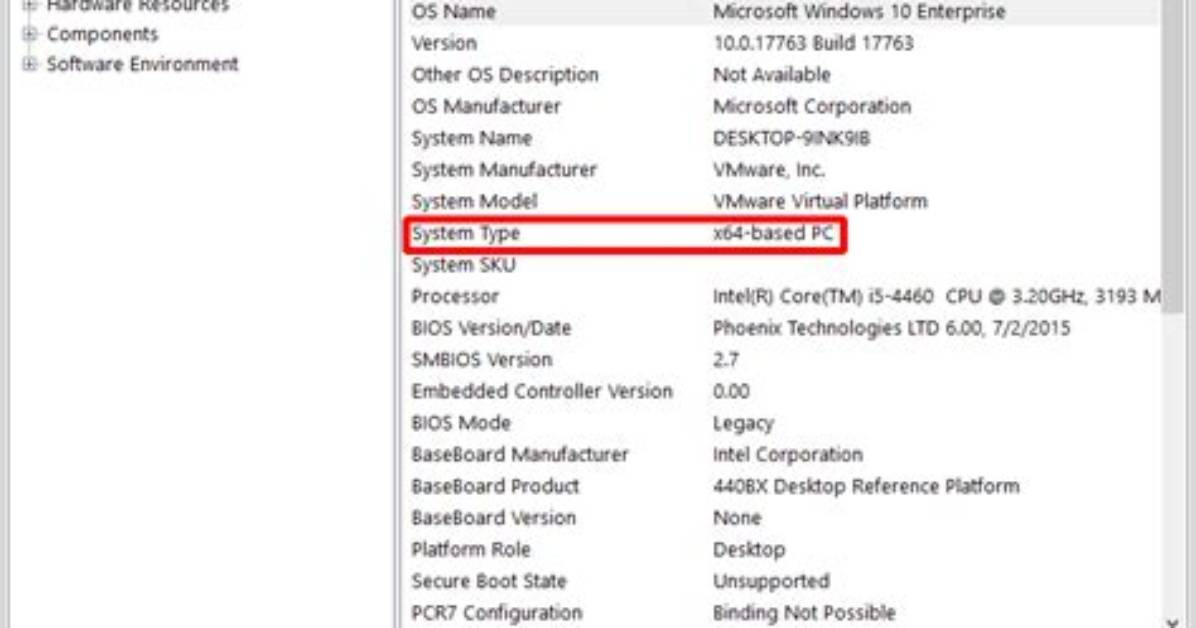Select the System Type label
This screenshot has width=1196, height=628.
pyautogui.click(x=466, y=233)
